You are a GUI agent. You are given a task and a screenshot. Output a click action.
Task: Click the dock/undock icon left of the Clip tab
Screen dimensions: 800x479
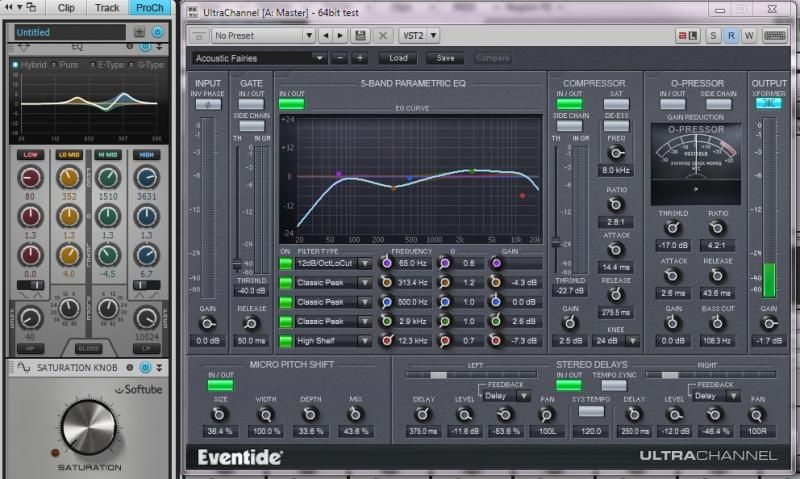click(32, 7)
